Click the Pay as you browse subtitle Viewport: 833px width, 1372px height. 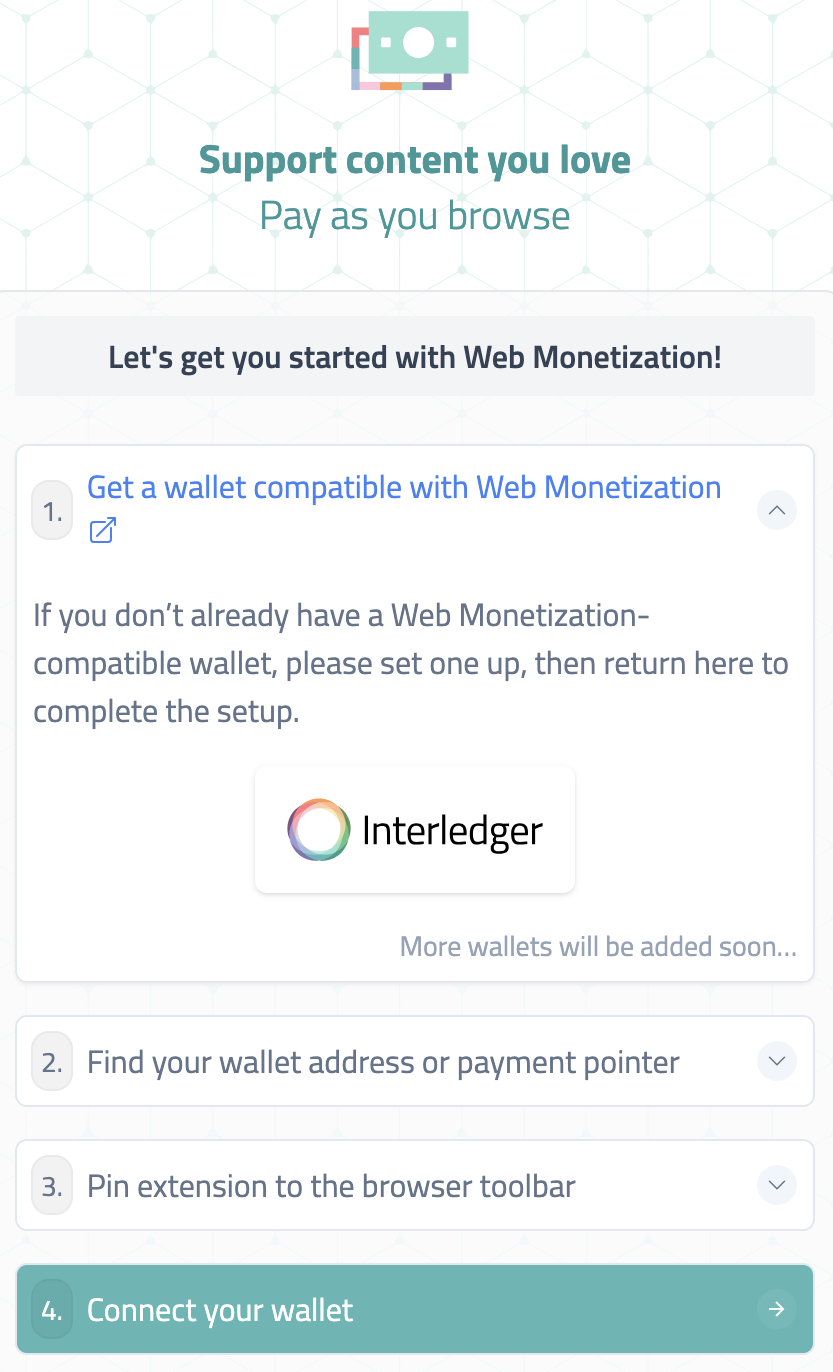(415, 216)
